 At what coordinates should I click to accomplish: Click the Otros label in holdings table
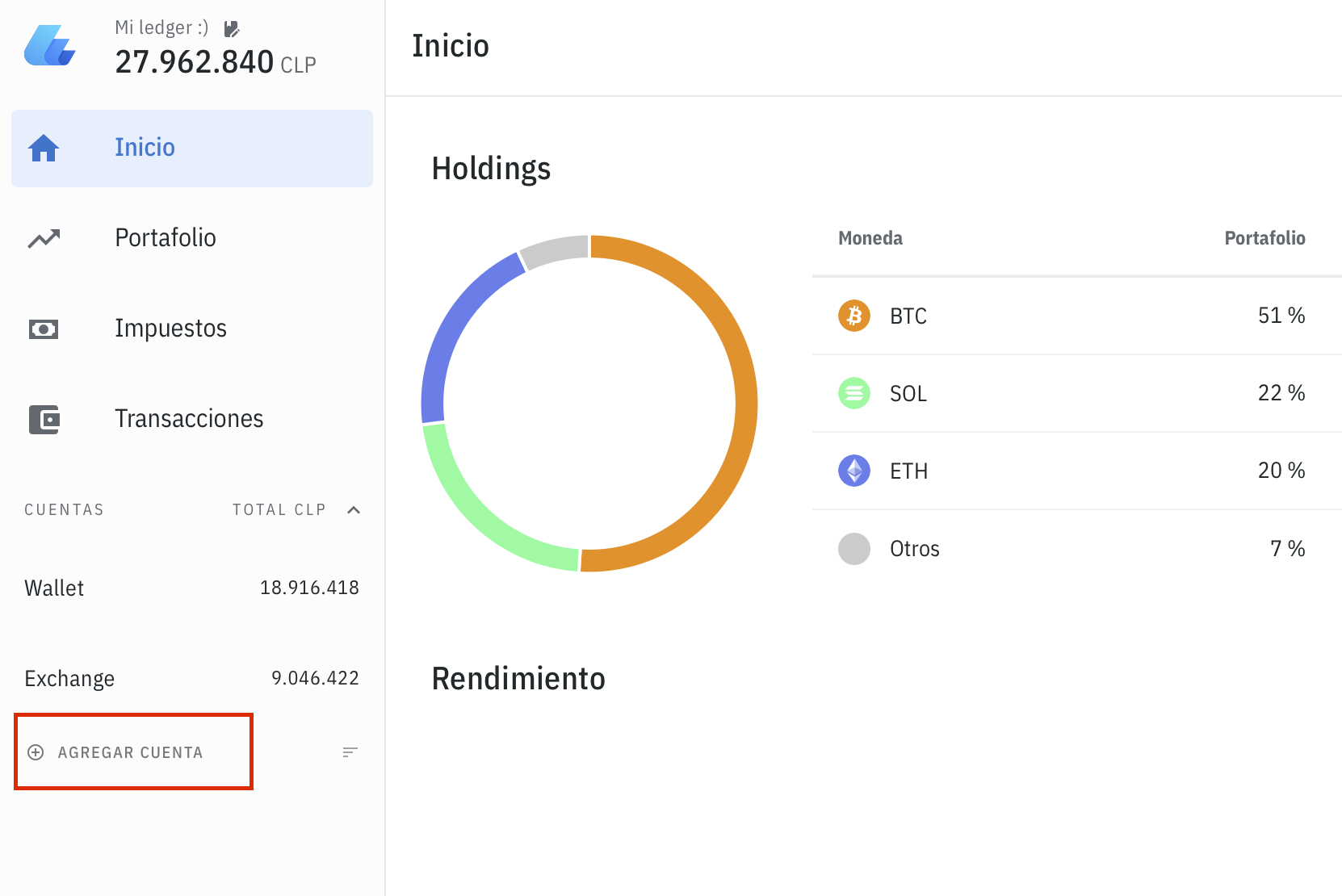tap(915, 549)
